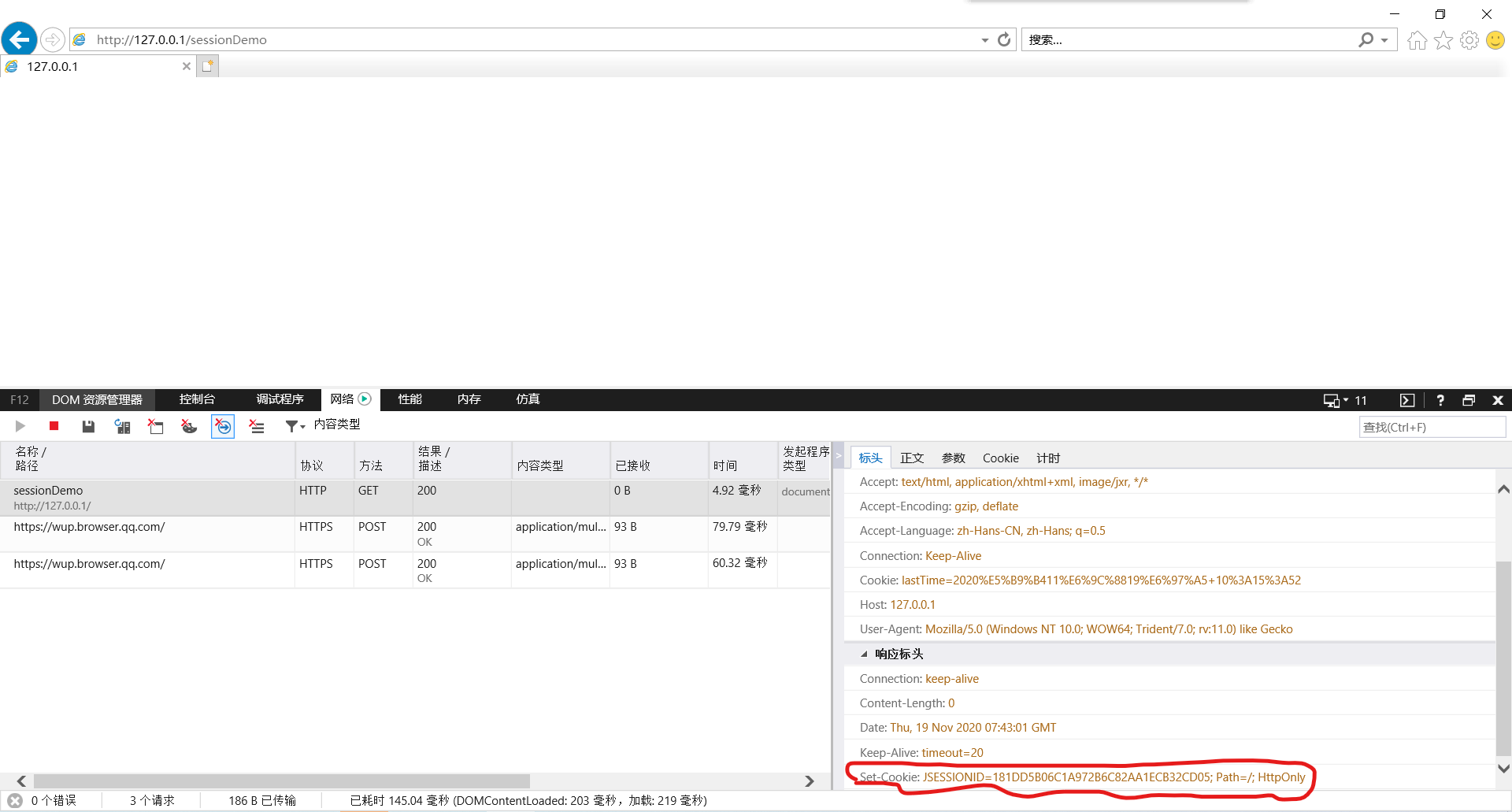The height and width of the screenshot is (812, 1512).
Task: Click the 搜索 search box
Action: [x=1189, y=39]
